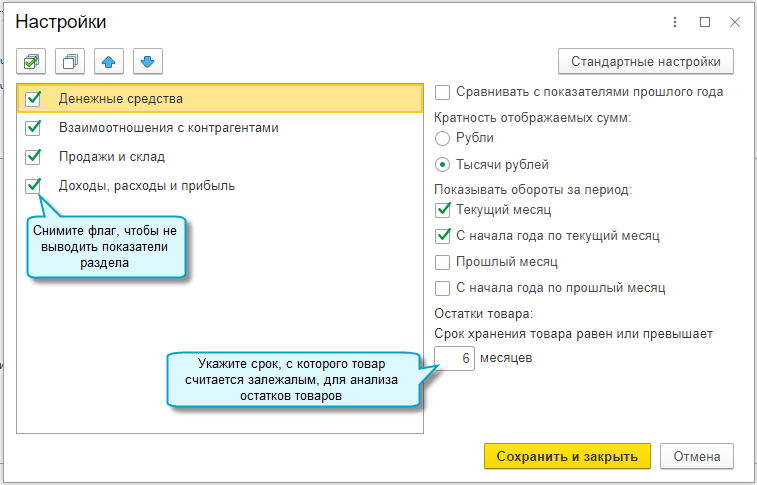Click the uncheck all sections icon
The width and height of the screenshot is (757, 485).
point(70,62)
